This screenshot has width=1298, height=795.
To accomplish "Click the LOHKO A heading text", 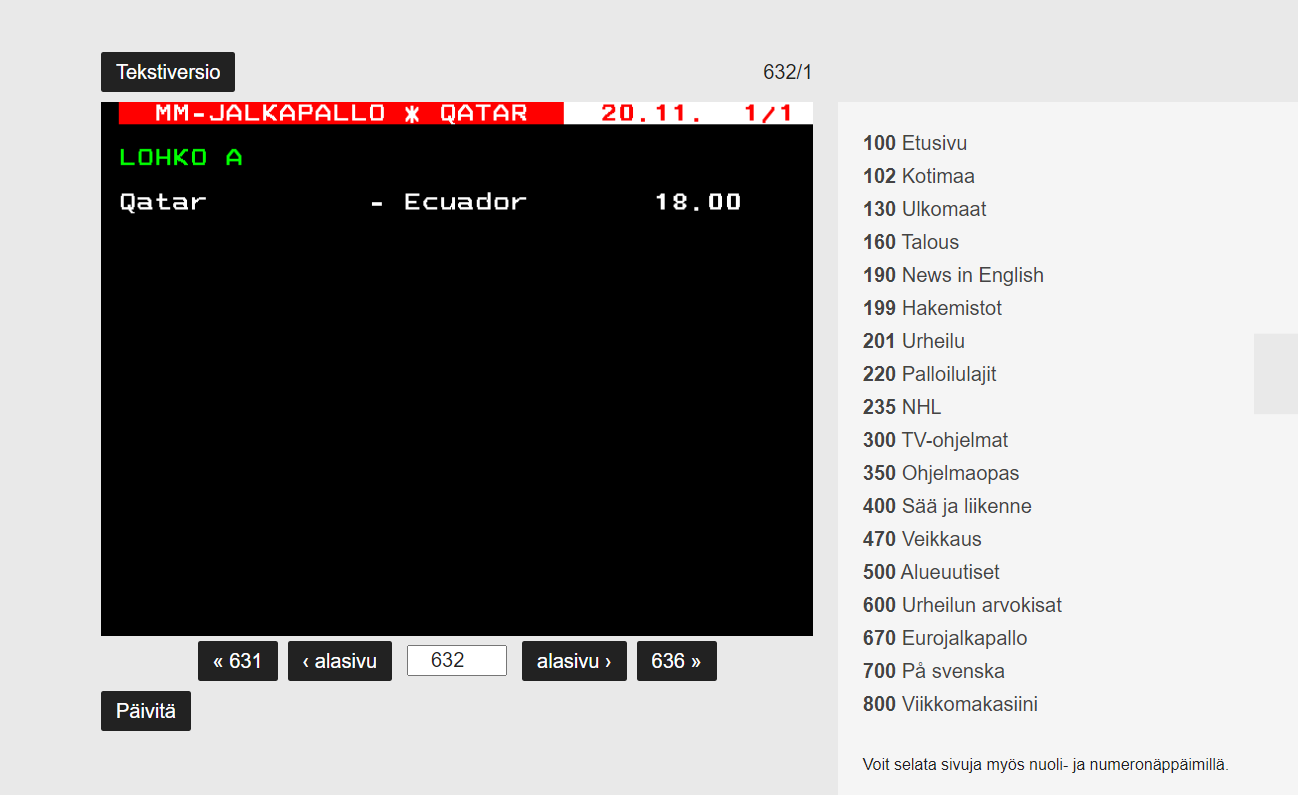I will (x=181, y=157).
